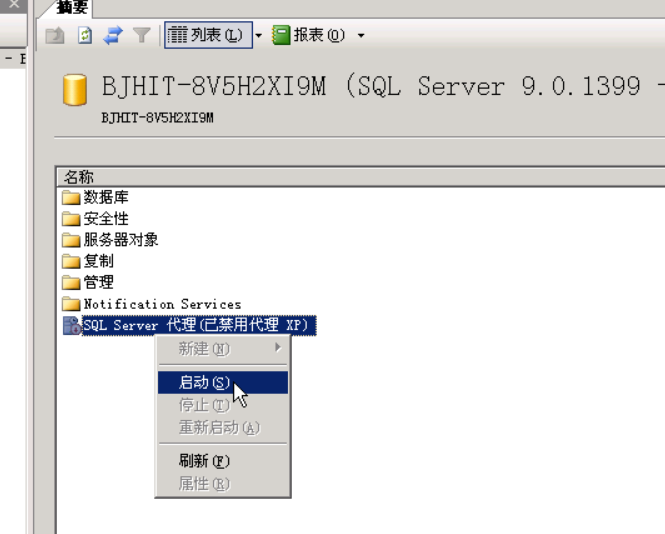Click the 报表(O) report button
The width and height of the screenshot is (665, 534).
[309, 35]
